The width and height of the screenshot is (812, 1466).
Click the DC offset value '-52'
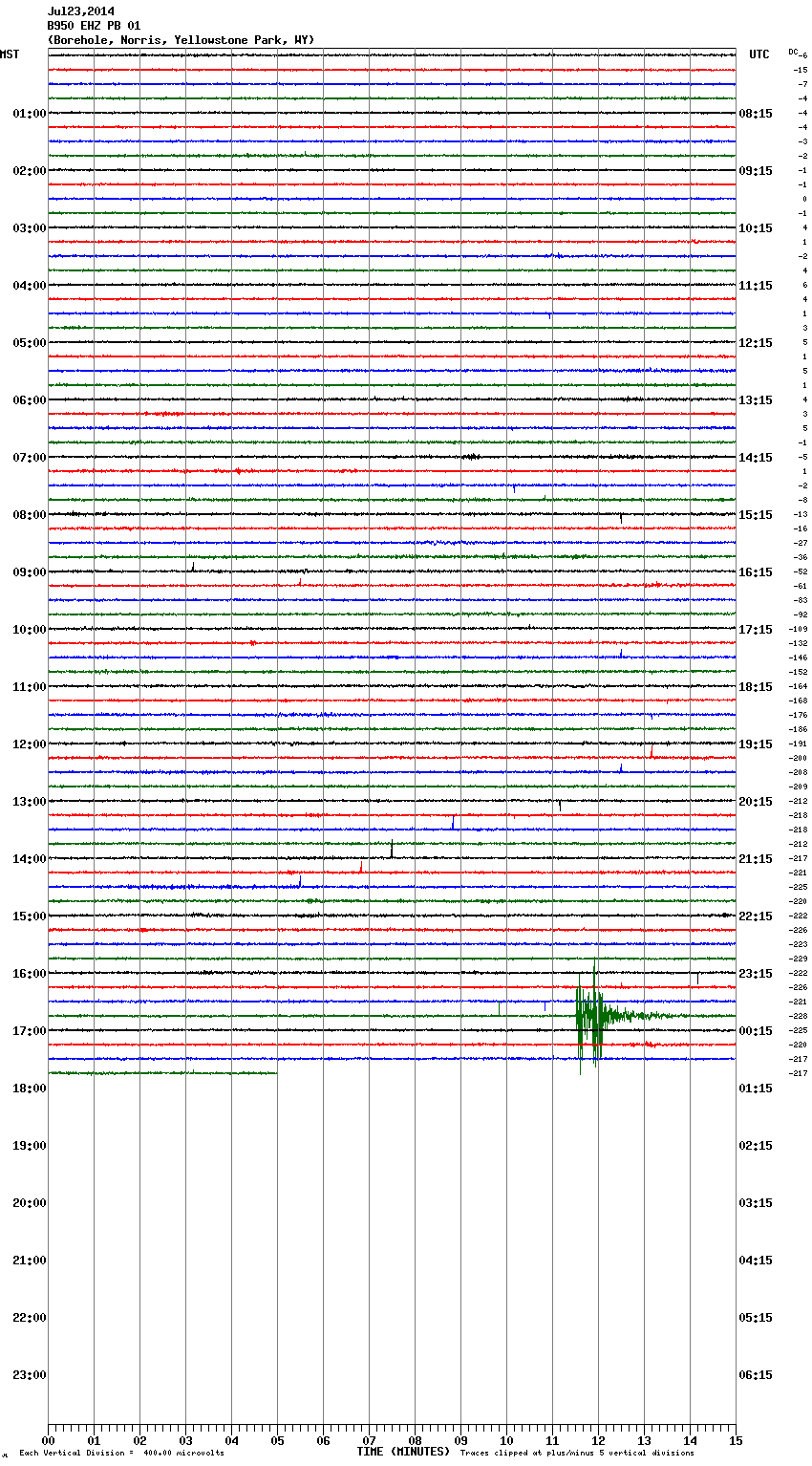tap(801, 572)
